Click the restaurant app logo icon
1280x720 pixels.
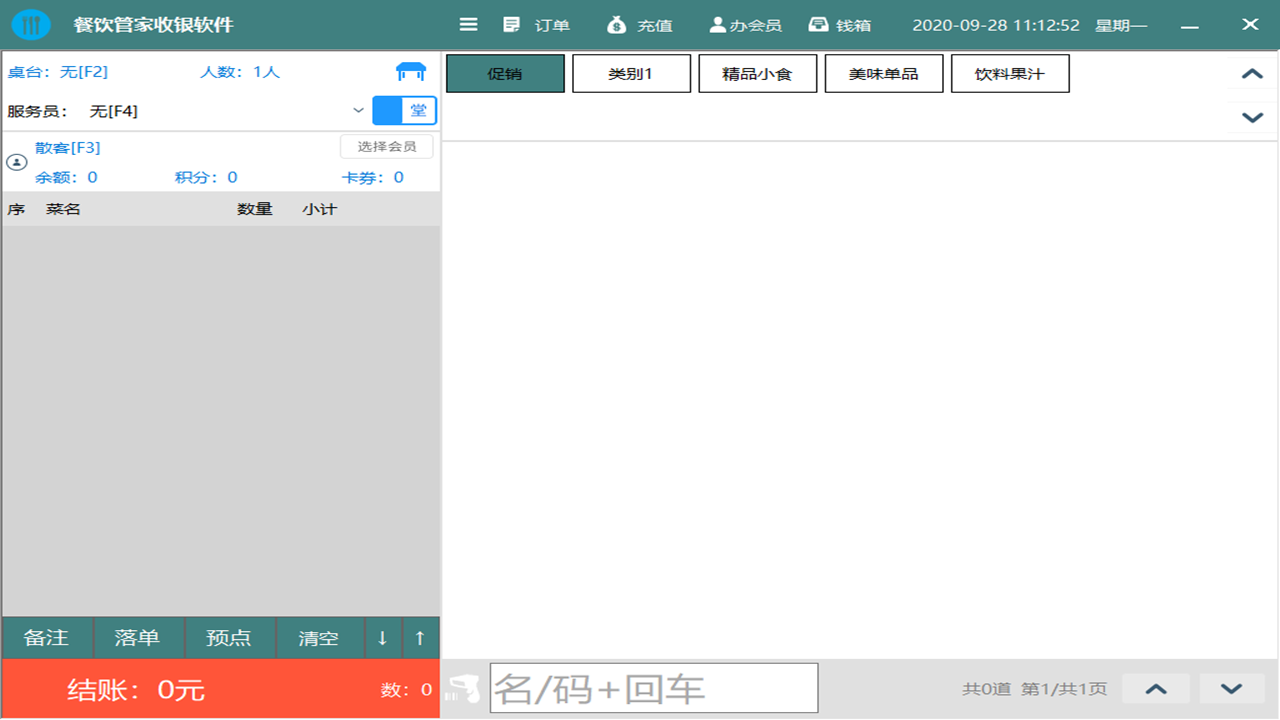[x=31, y=24]
